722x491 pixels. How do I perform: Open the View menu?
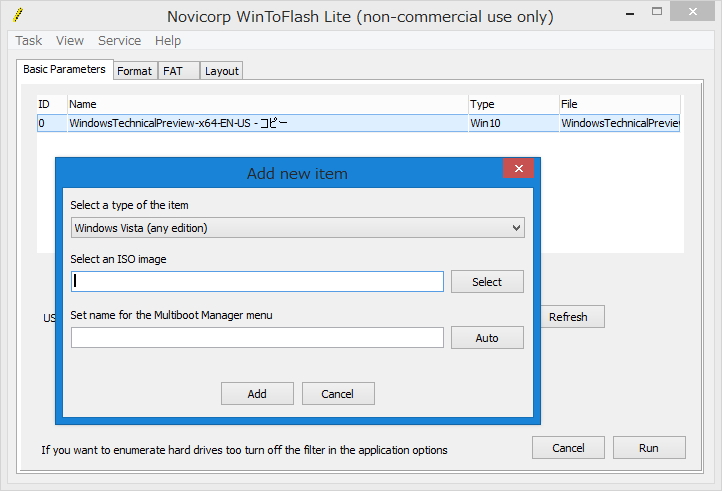coord(70,41)
